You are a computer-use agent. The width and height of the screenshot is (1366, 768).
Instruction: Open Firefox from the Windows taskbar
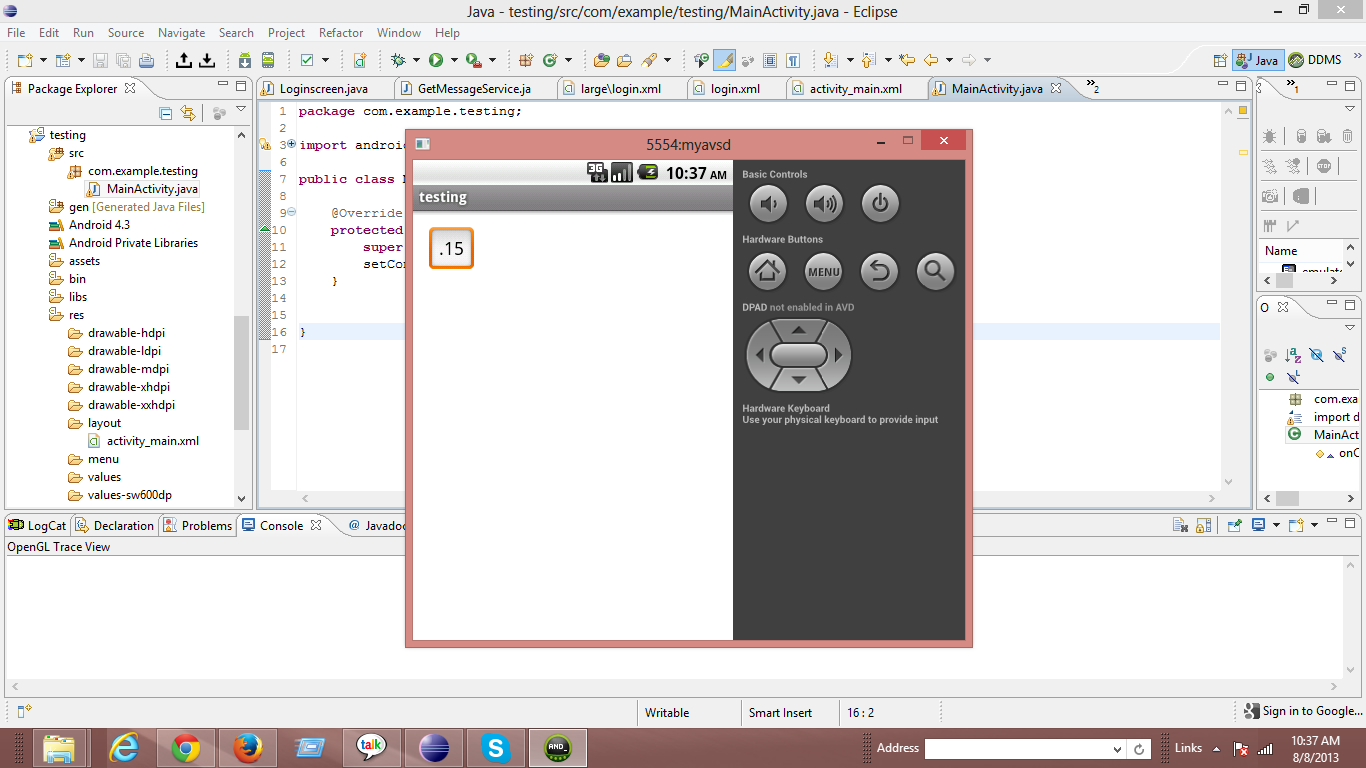tap(247, 747)
